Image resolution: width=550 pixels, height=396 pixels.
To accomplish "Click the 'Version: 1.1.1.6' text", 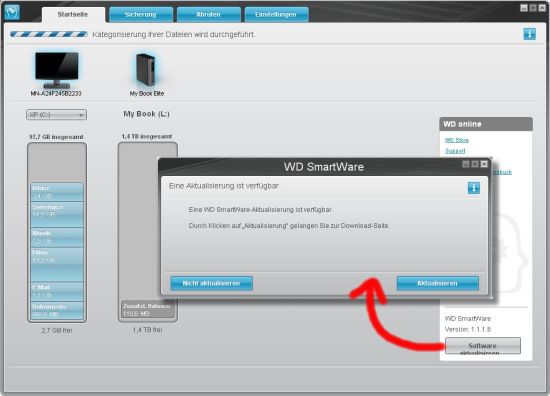I will pos(468,329).
